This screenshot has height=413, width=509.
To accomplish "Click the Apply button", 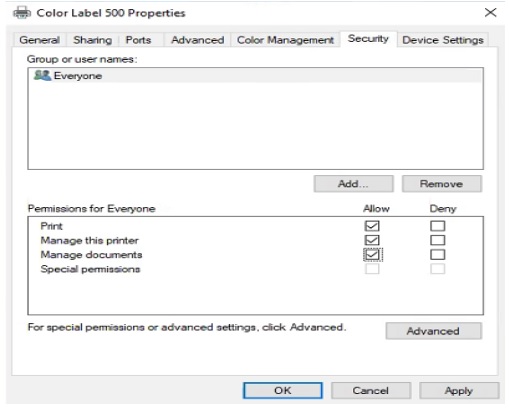I will point(459,390).
